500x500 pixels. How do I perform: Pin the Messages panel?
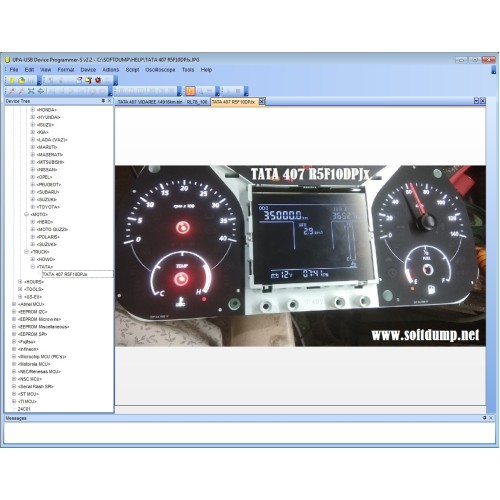pos(484,418)
